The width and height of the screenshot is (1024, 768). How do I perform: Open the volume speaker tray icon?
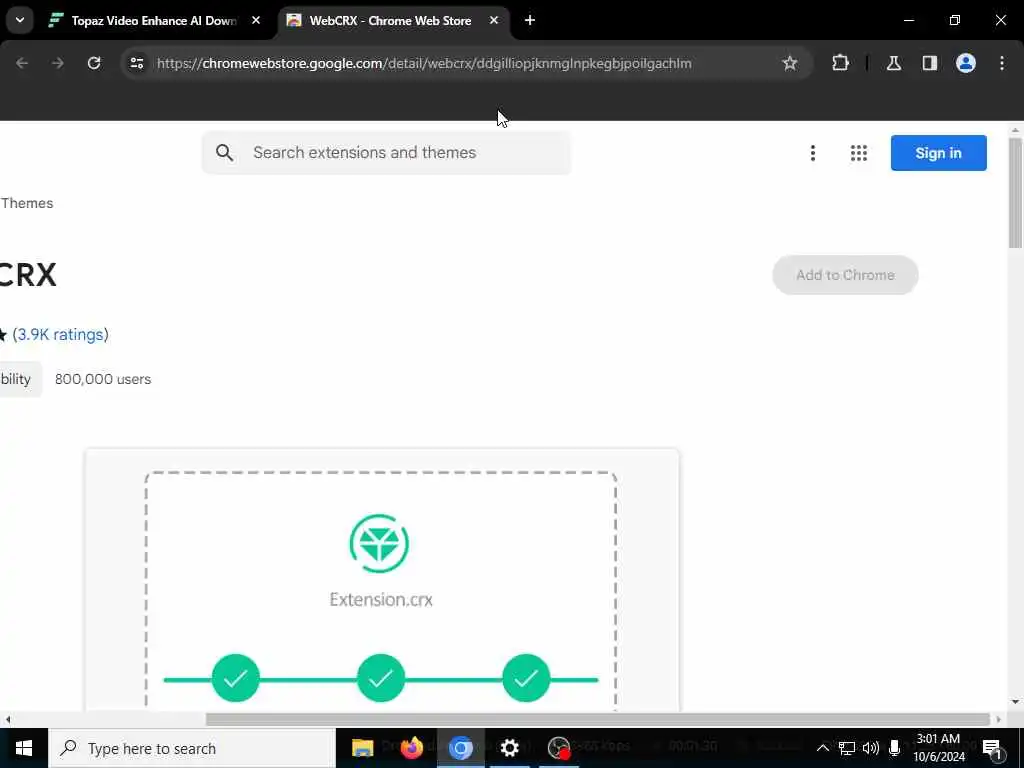click(x=871, y=748)
